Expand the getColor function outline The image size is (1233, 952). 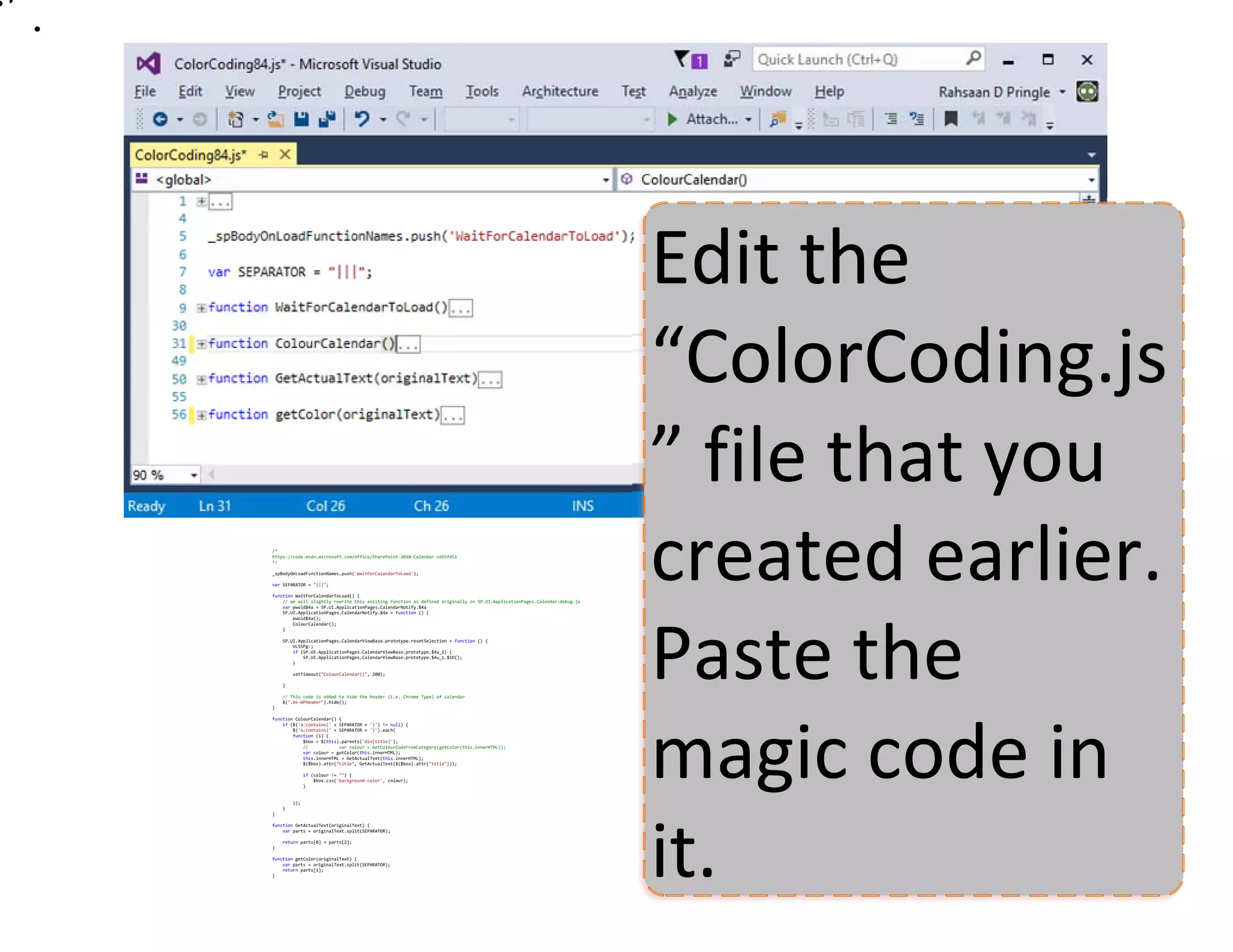(202, 415)
